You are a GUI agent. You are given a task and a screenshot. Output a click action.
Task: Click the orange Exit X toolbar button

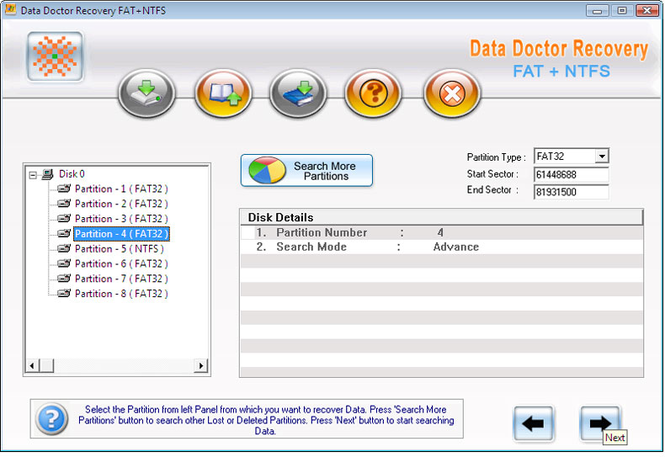point(452,93)
